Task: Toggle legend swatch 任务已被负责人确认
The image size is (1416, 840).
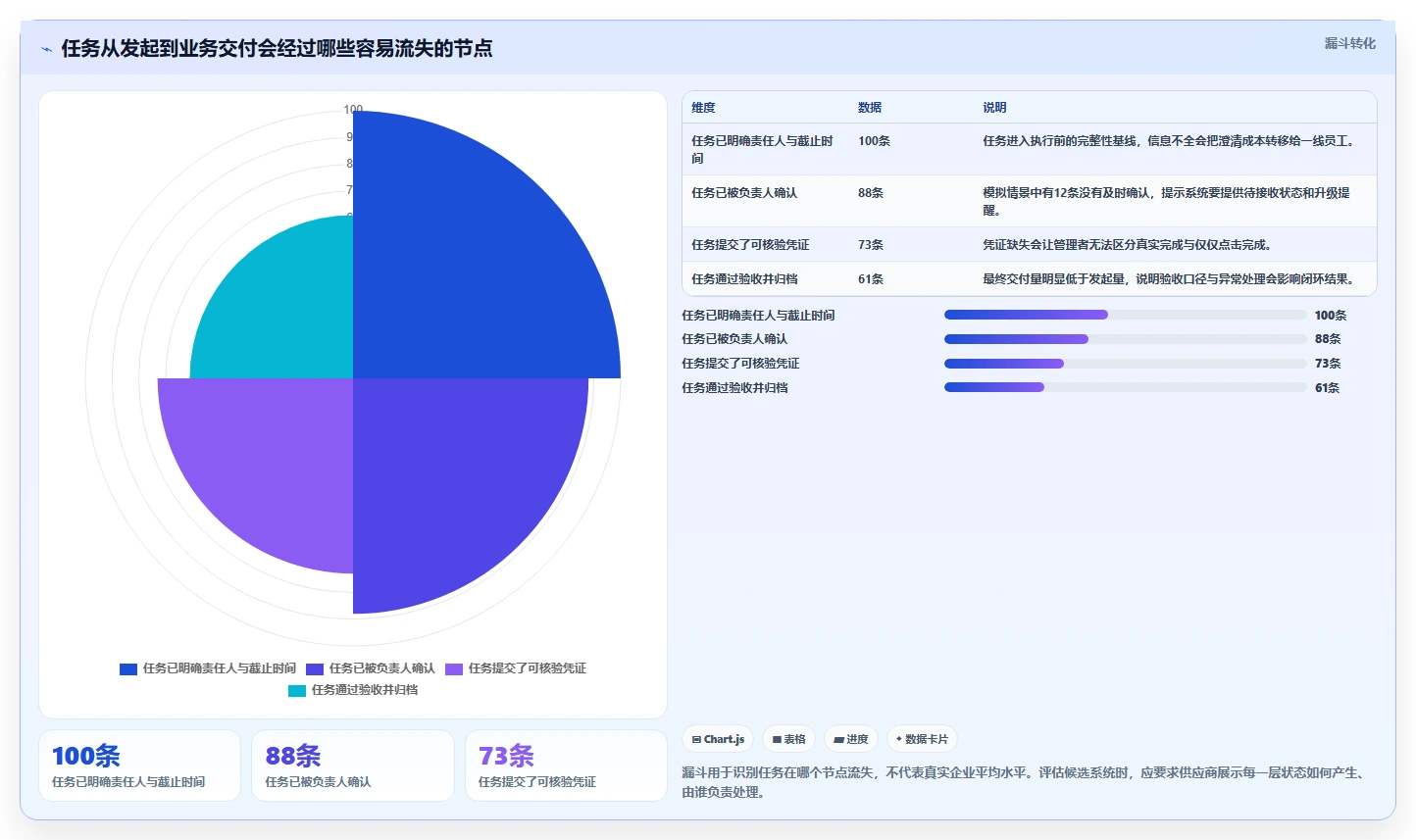Action: click(x=315, y=668)
